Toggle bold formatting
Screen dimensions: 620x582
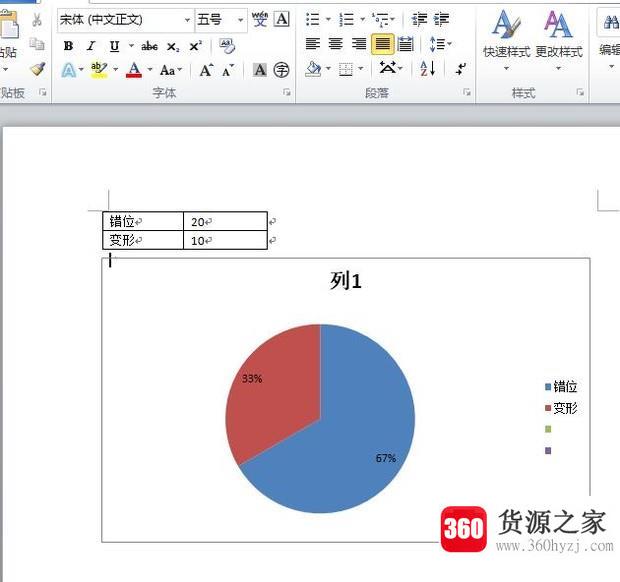[x=68, y=46]
